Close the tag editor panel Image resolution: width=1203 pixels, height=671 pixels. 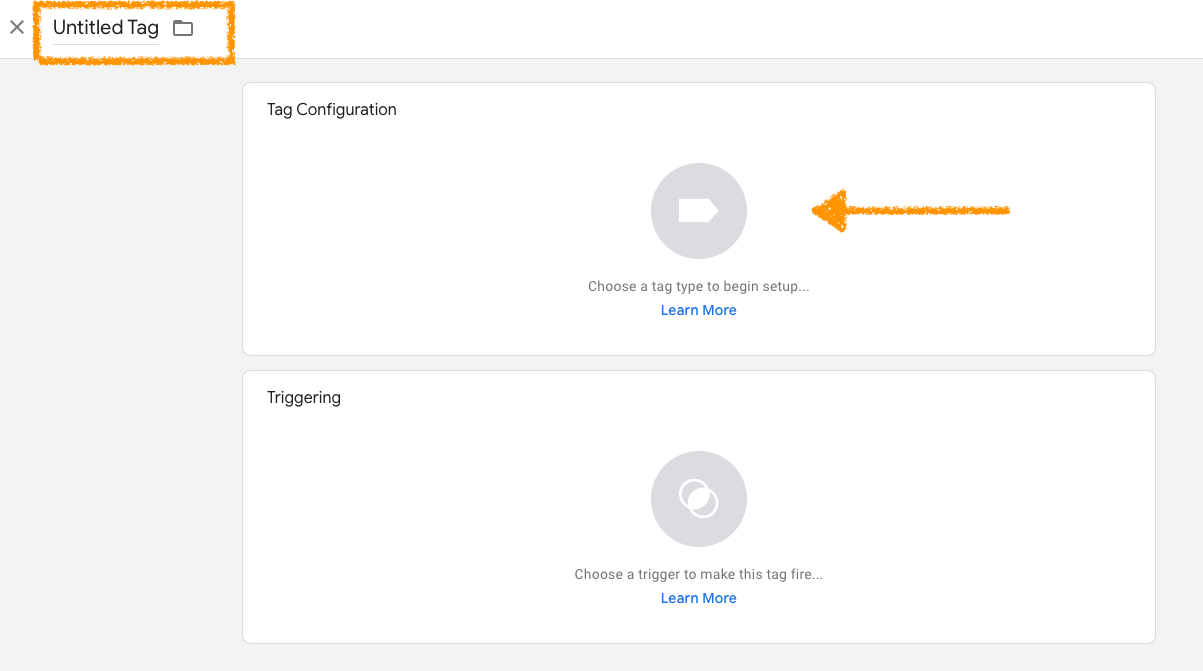(17, 28)
